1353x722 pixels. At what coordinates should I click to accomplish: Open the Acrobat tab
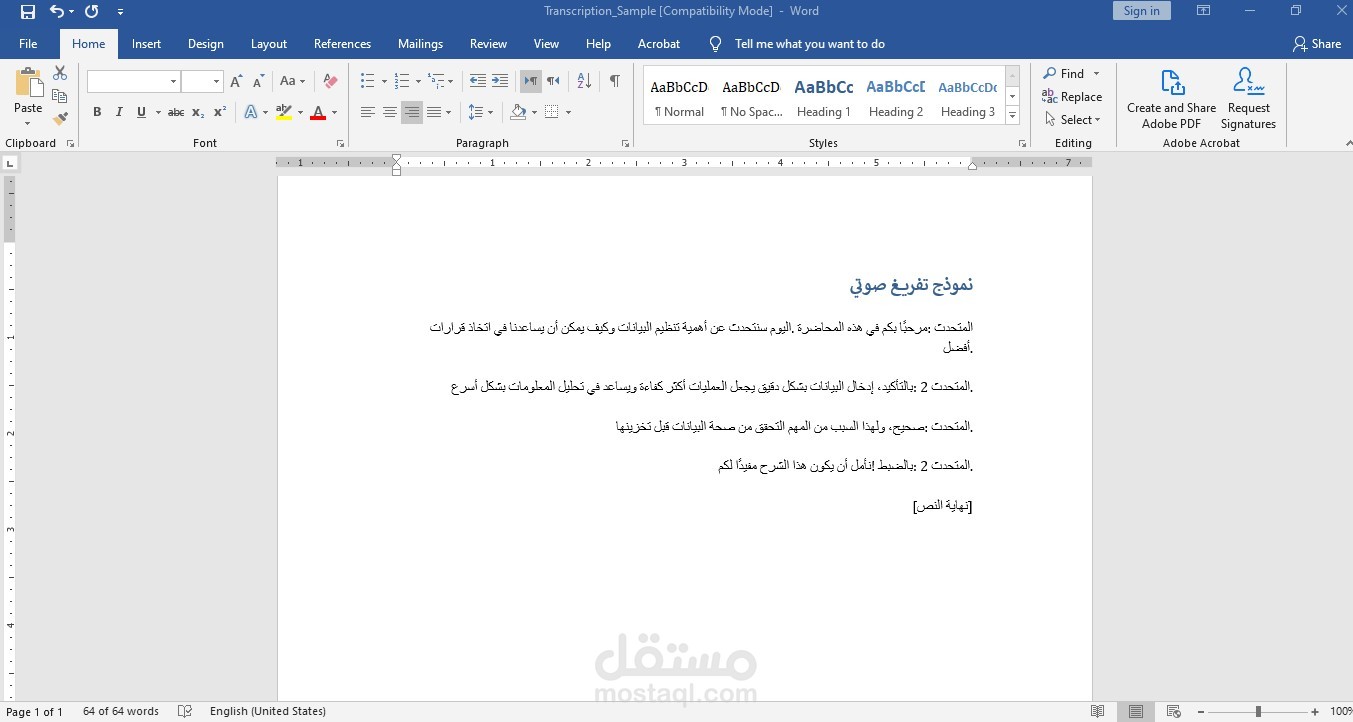pos(659,44)
